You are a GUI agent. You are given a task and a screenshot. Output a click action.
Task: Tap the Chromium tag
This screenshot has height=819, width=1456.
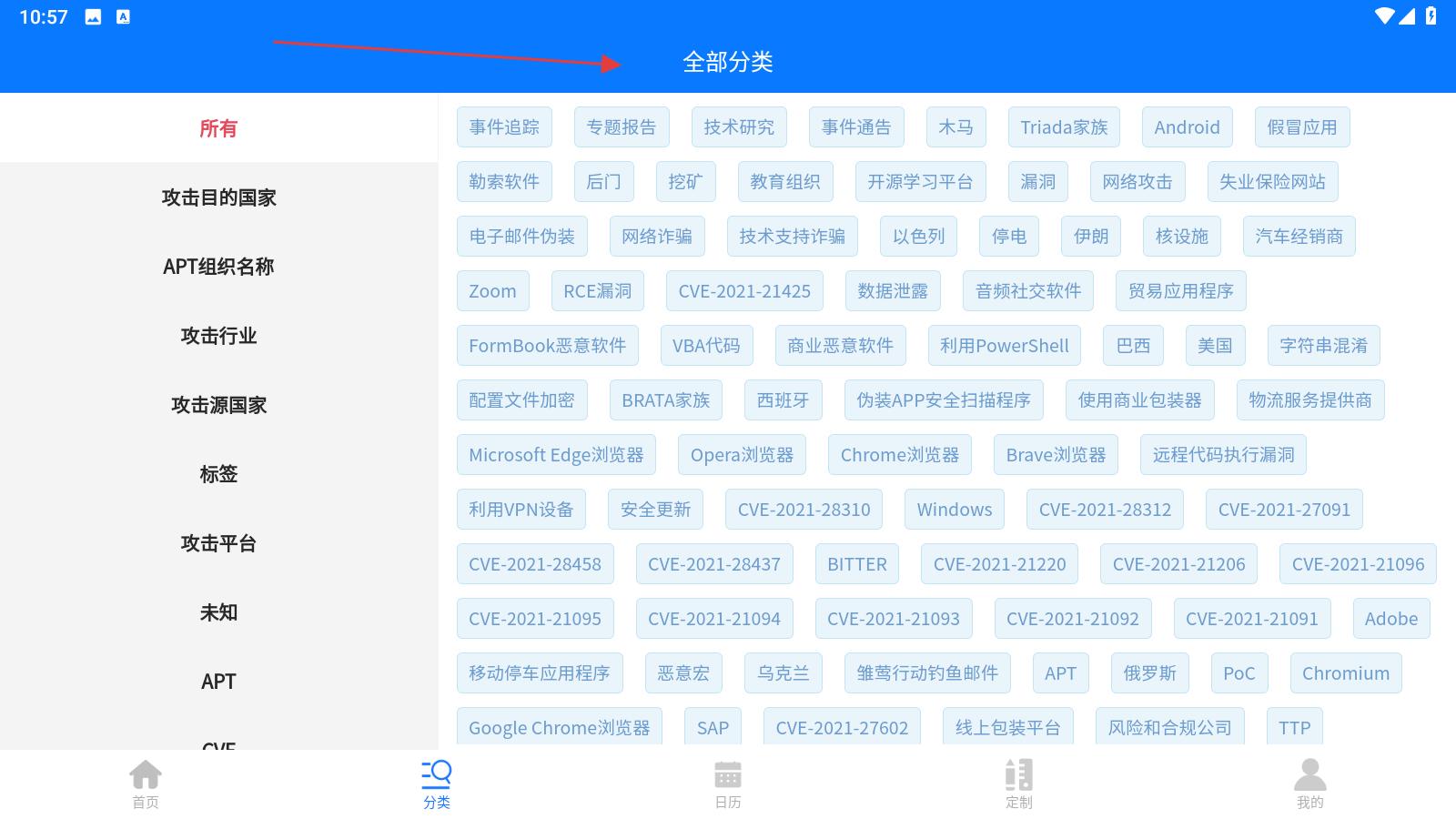tap(1346, 673)
